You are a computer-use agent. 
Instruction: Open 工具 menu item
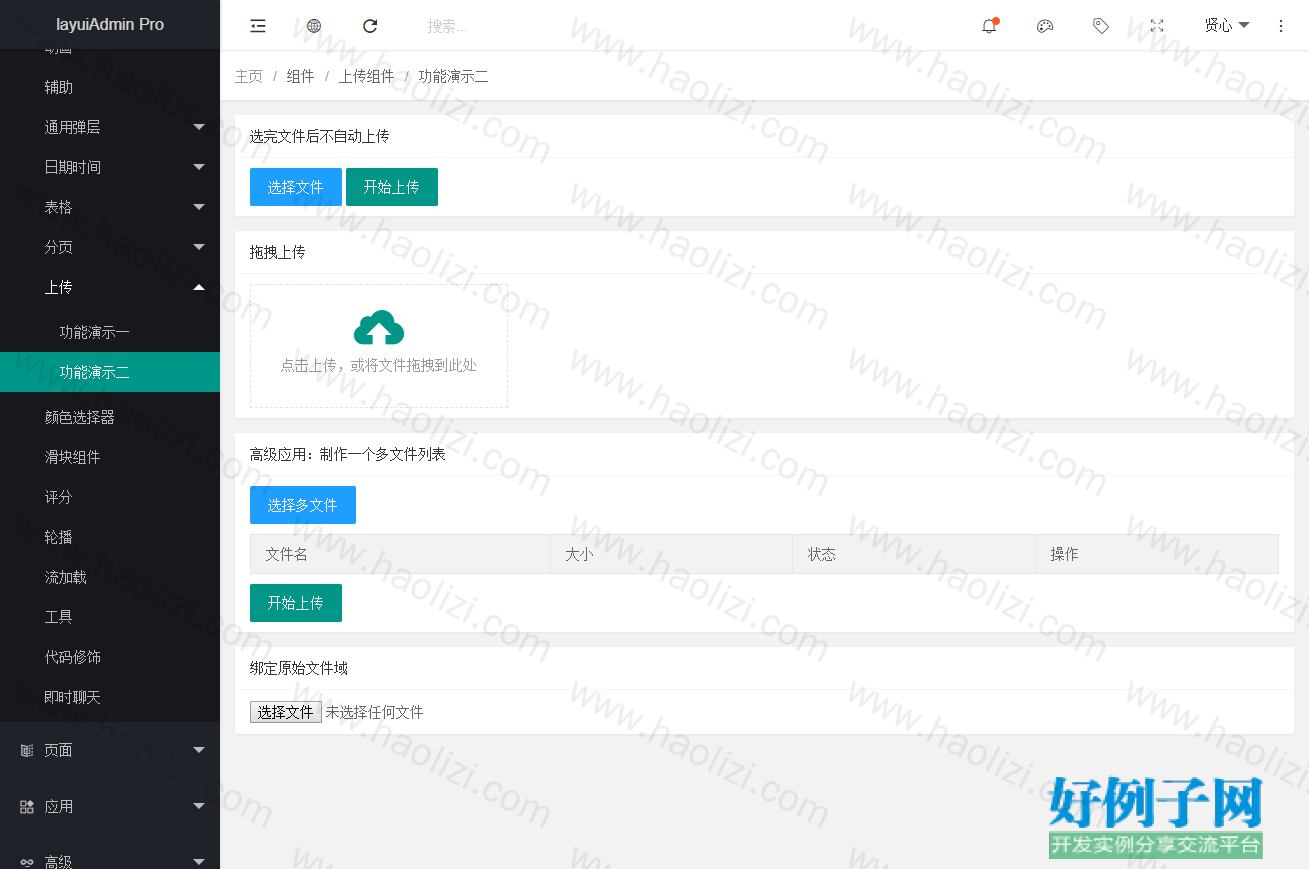pos(110,617)
